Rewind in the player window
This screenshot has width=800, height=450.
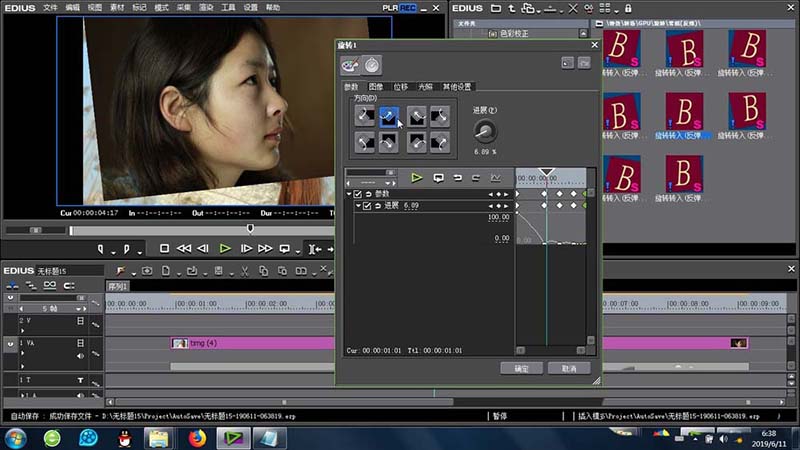coord(184,248)
